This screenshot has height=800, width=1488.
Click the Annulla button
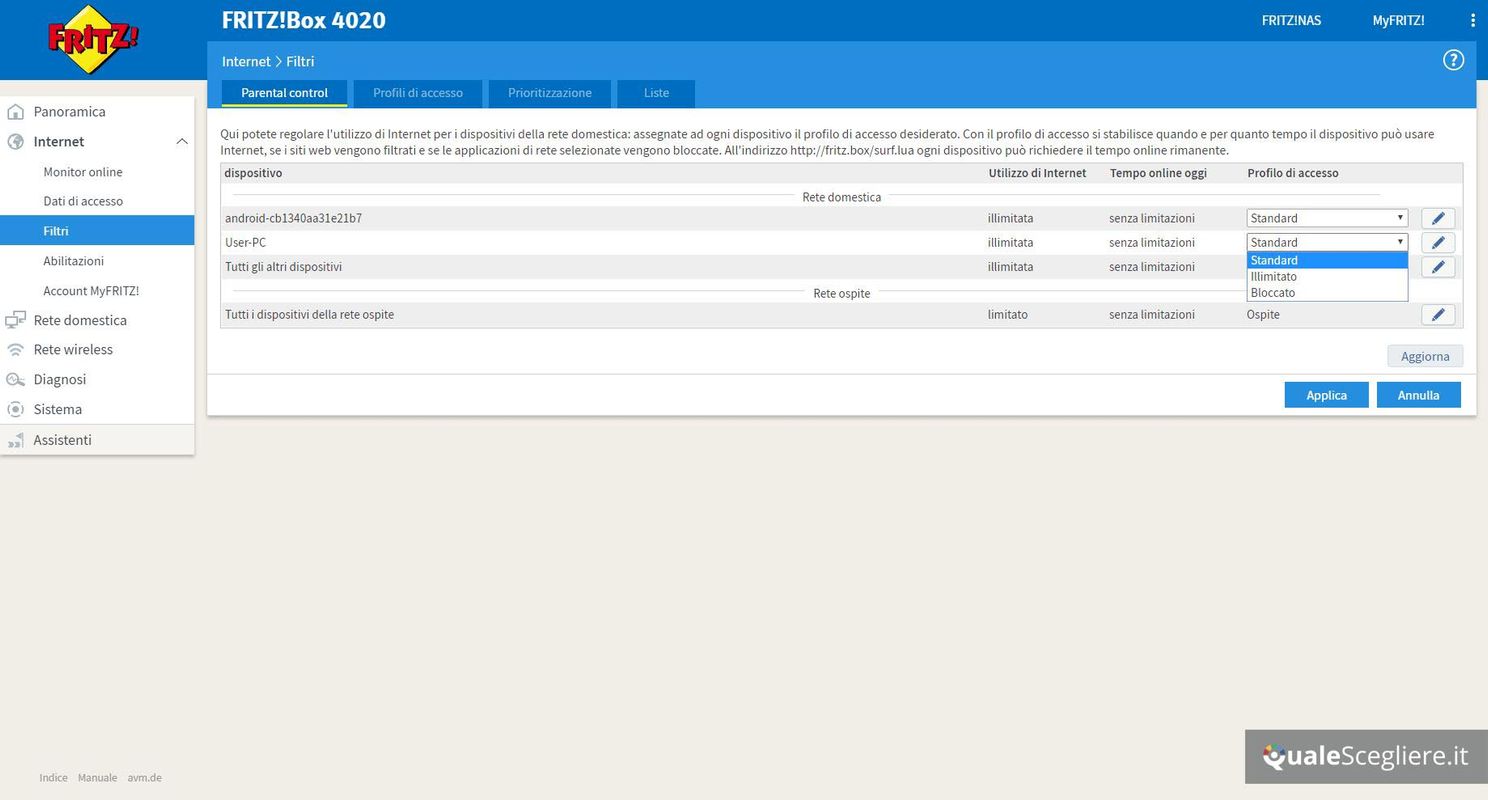(x=1418, y=395)
